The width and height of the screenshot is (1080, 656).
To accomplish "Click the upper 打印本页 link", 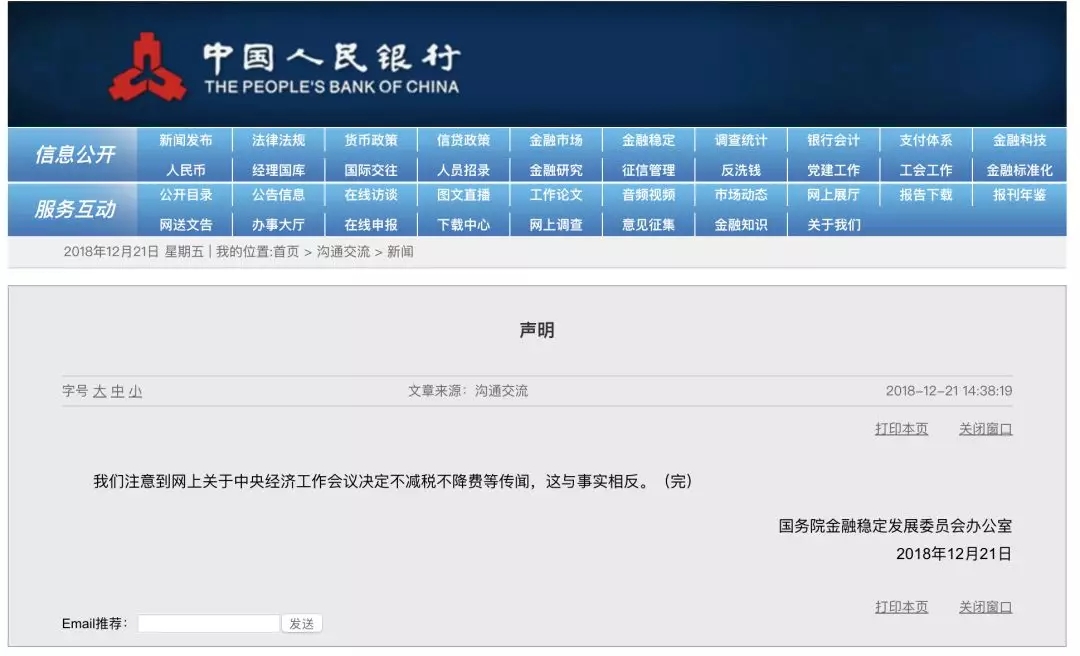I will pos(901,429).
